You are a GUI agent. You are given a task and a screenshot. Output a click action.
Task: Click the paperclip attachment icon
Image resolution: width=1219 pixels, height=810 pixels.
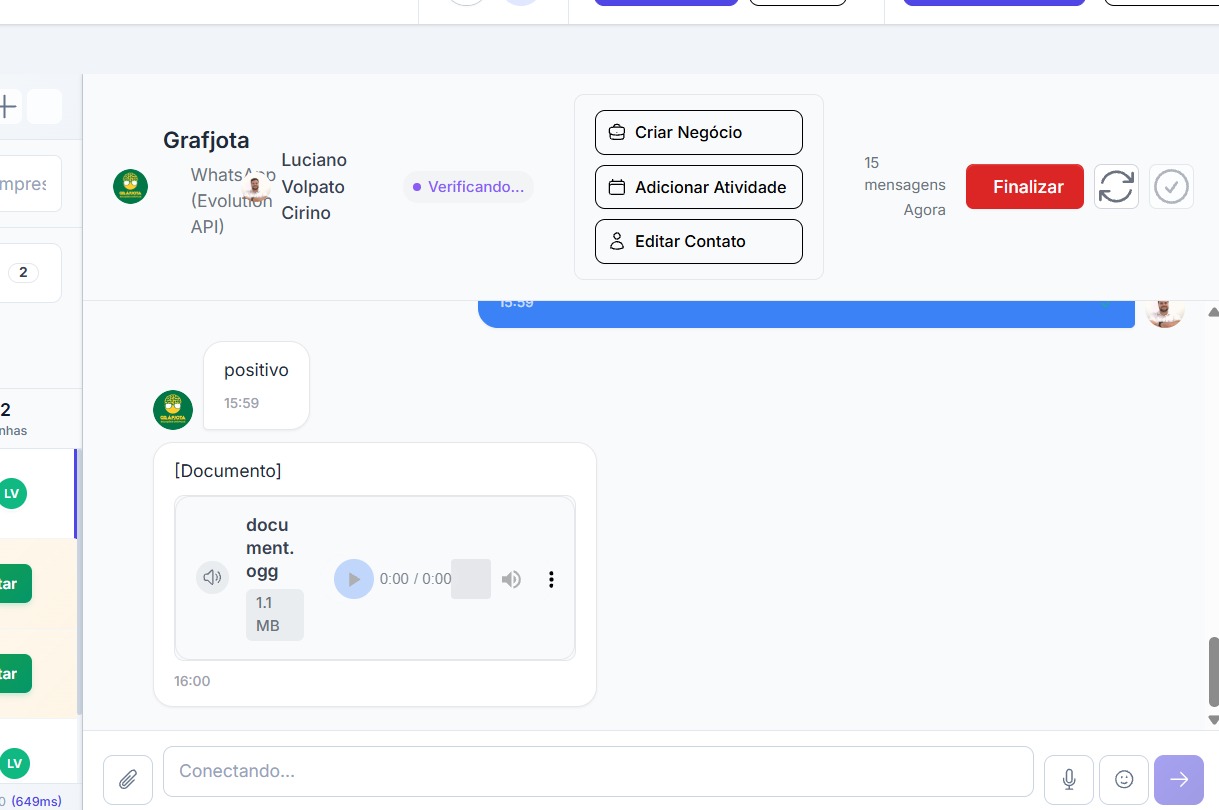[128, 779]
